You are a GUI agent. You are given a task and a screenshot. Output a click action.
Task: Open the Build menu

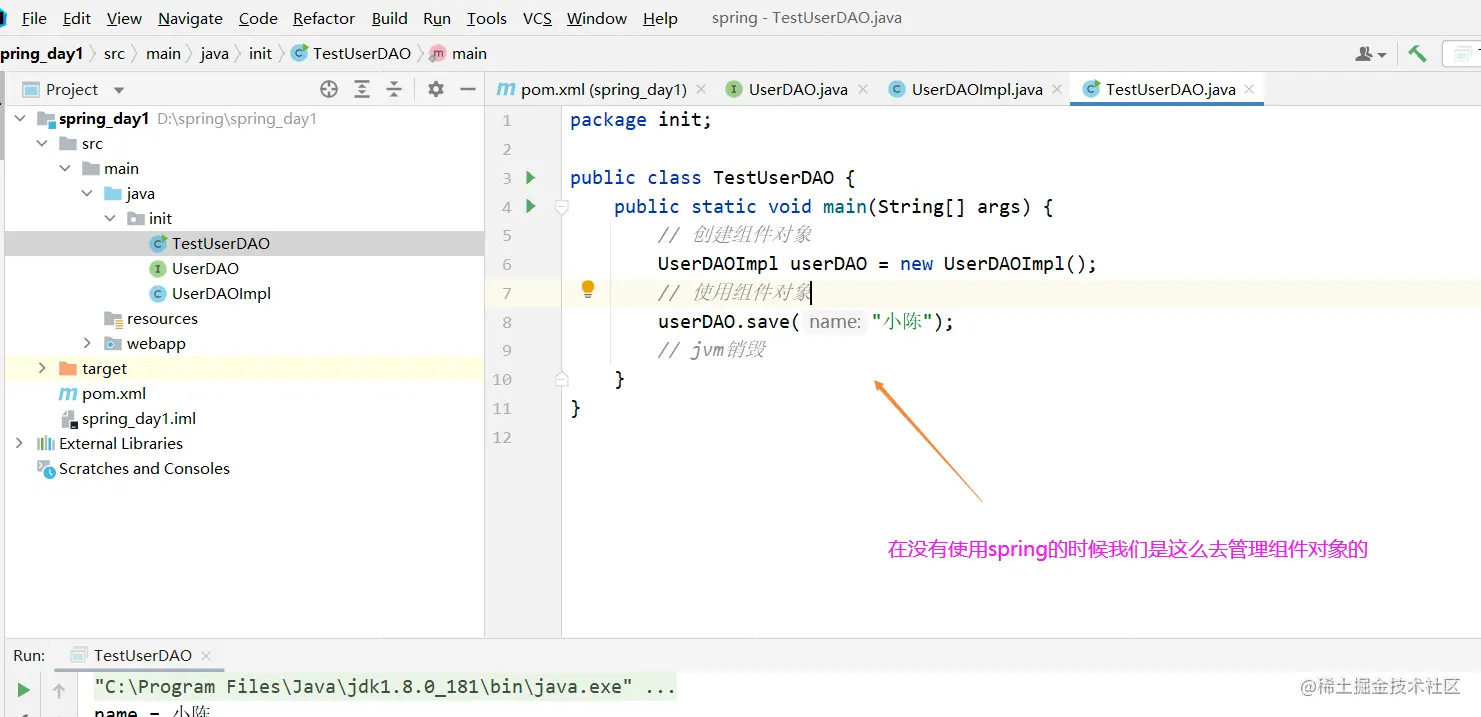coord(389,18)
